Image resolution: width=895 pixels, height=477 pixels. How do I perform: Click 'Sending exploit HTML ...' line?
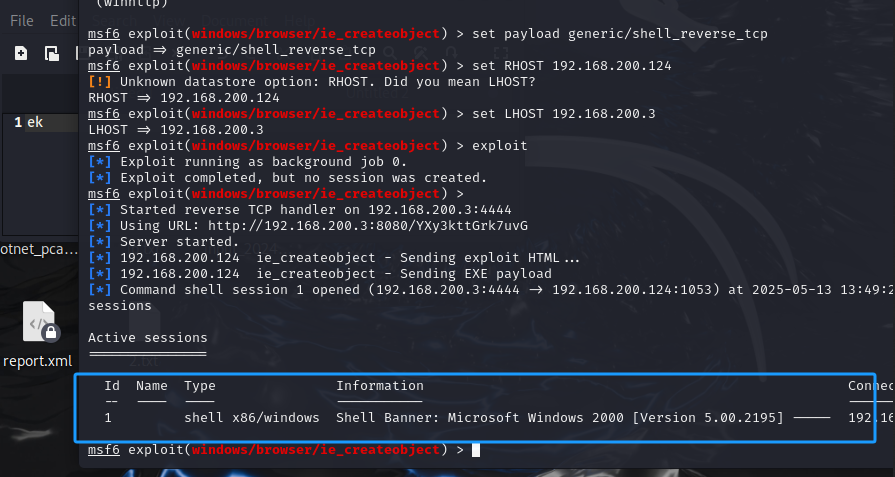(x=334, y=257)
